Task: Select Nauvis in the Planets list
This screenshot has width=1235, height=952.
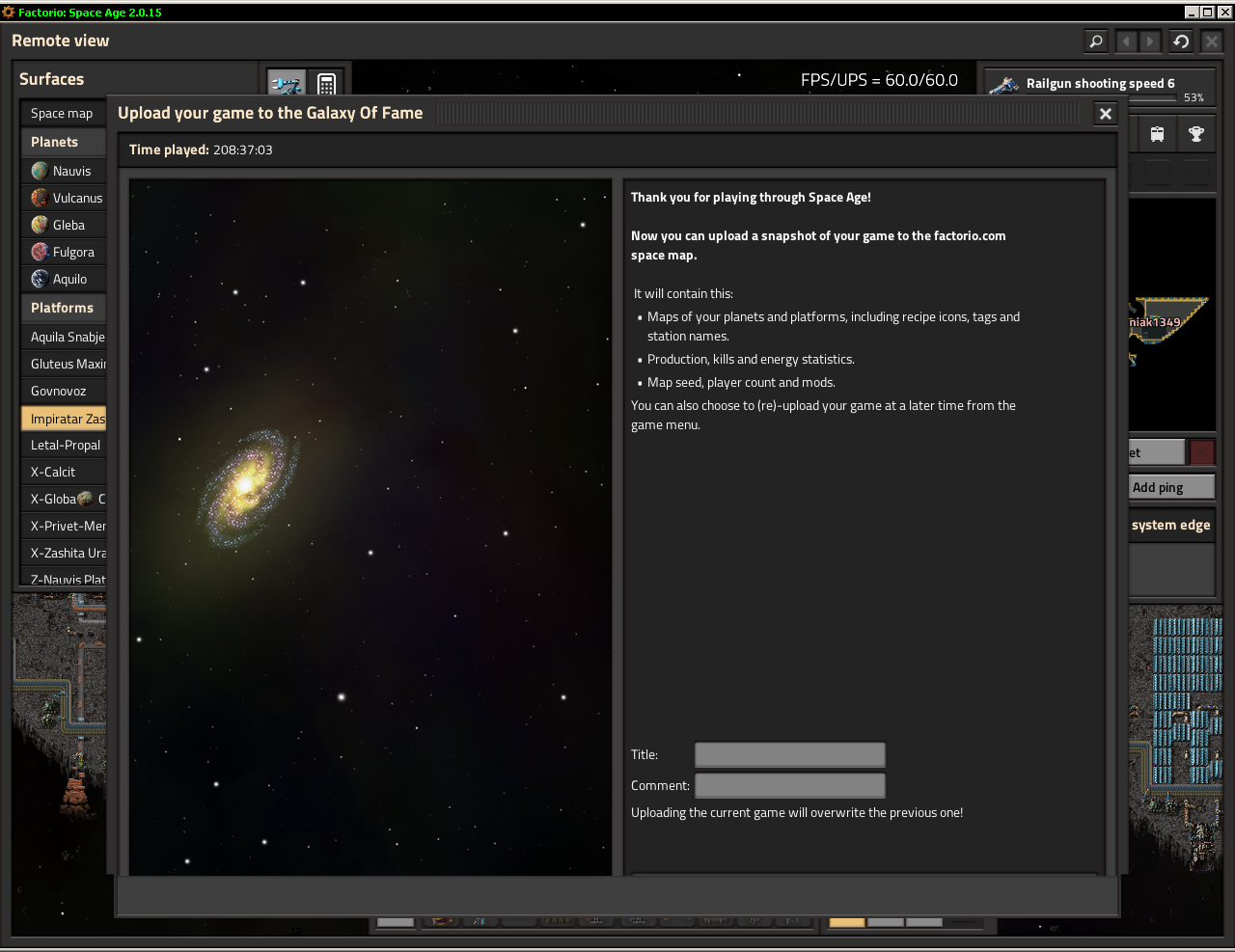Action: 64,171
